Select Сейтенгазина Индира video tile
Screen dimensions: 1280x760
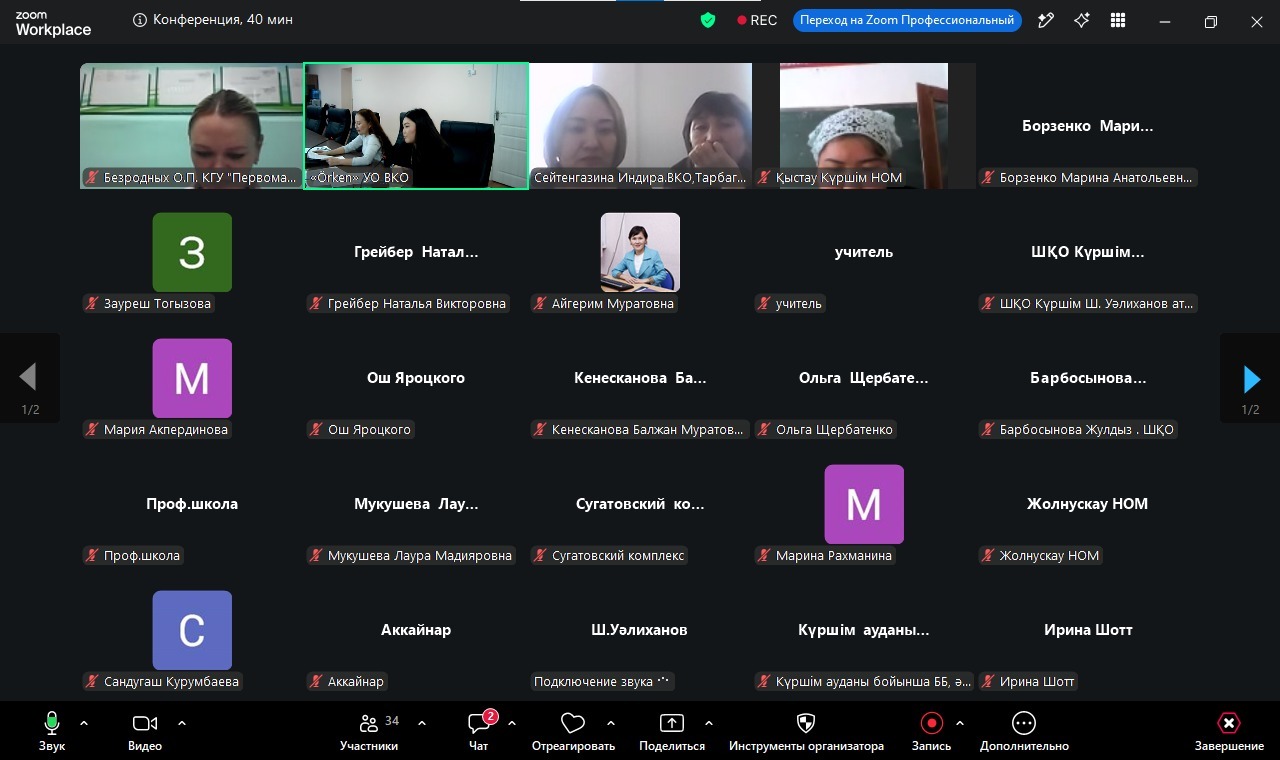640,126
